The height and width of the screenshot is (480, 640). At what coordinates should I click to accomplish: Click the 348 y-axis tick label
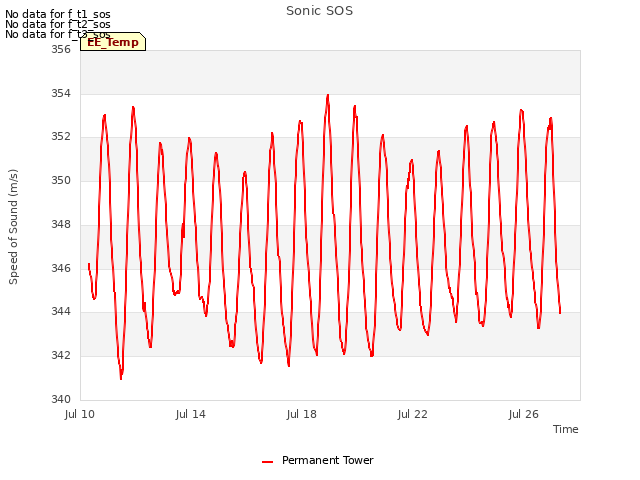point(61,224)
